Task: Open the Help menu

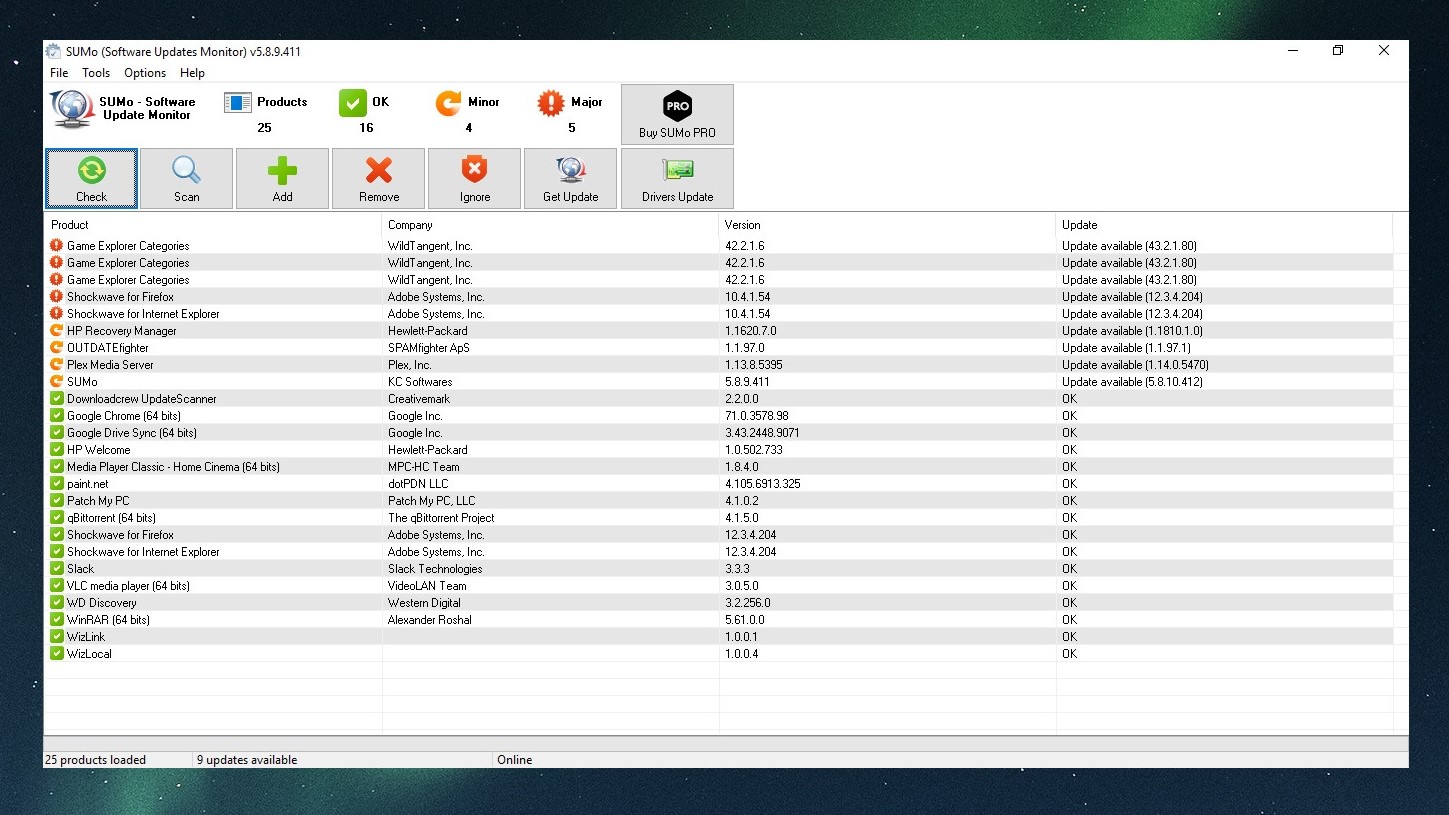Action: (192, 73)
